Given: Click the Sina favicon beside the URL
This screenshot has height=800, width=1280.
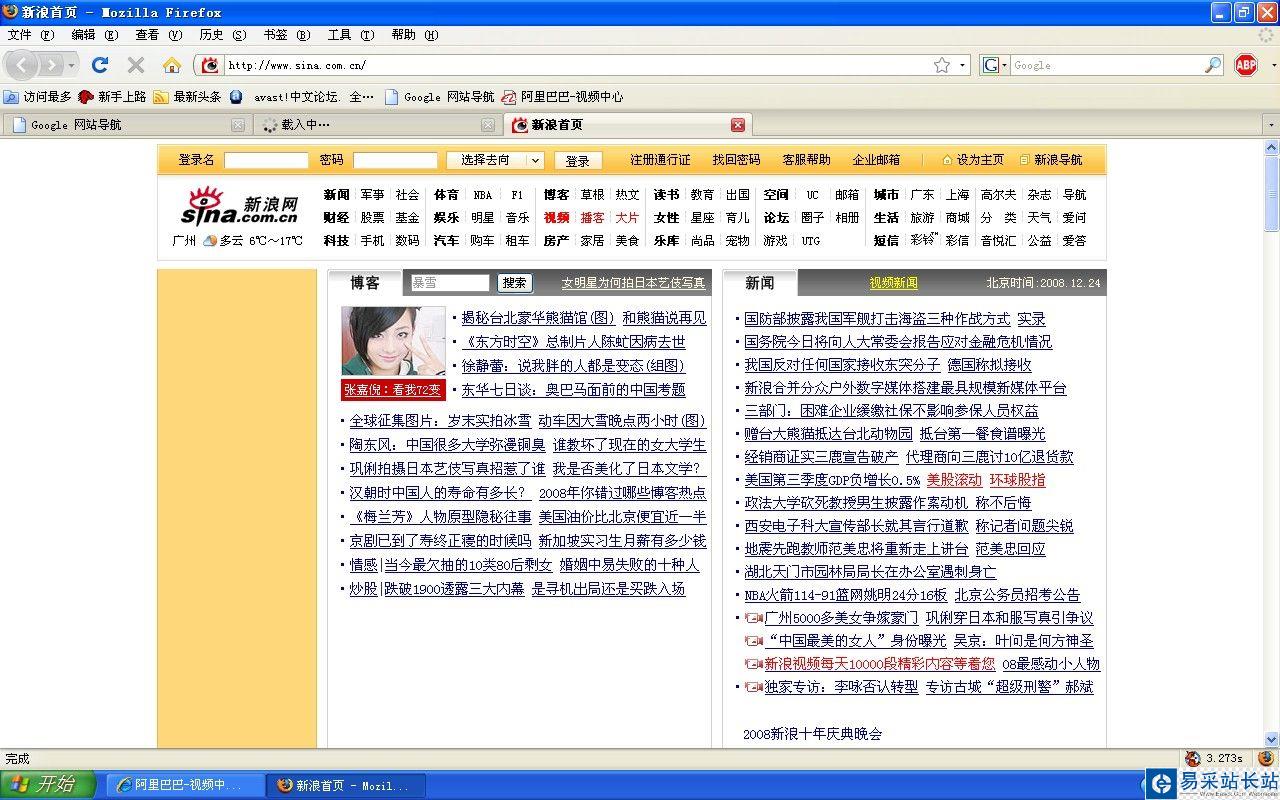Looking at the screenshot, I should tap(210, 65).
